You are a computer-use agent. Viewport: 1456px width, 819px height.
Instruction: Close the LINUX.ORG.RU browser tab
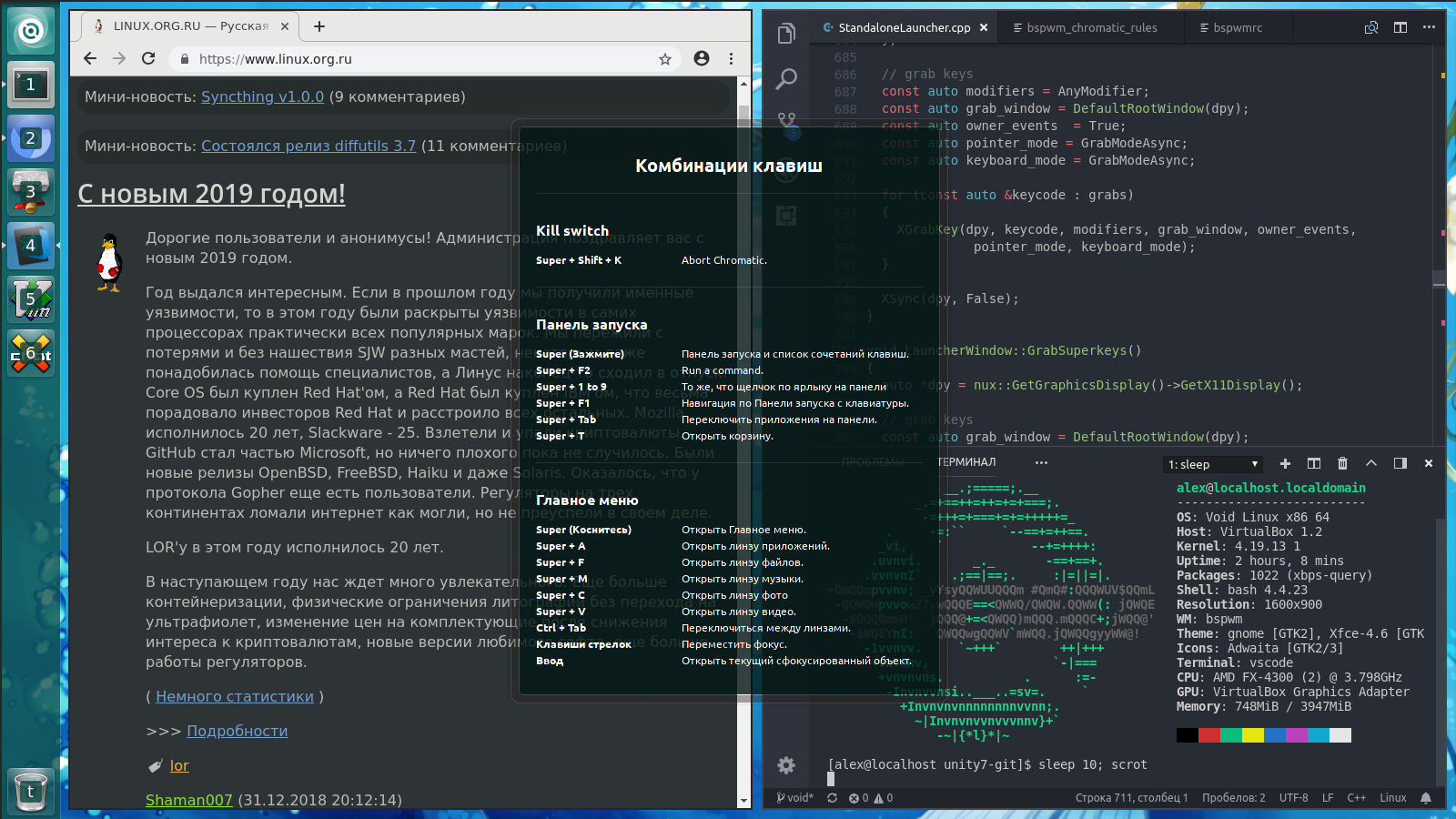click(x=284, y=26)
